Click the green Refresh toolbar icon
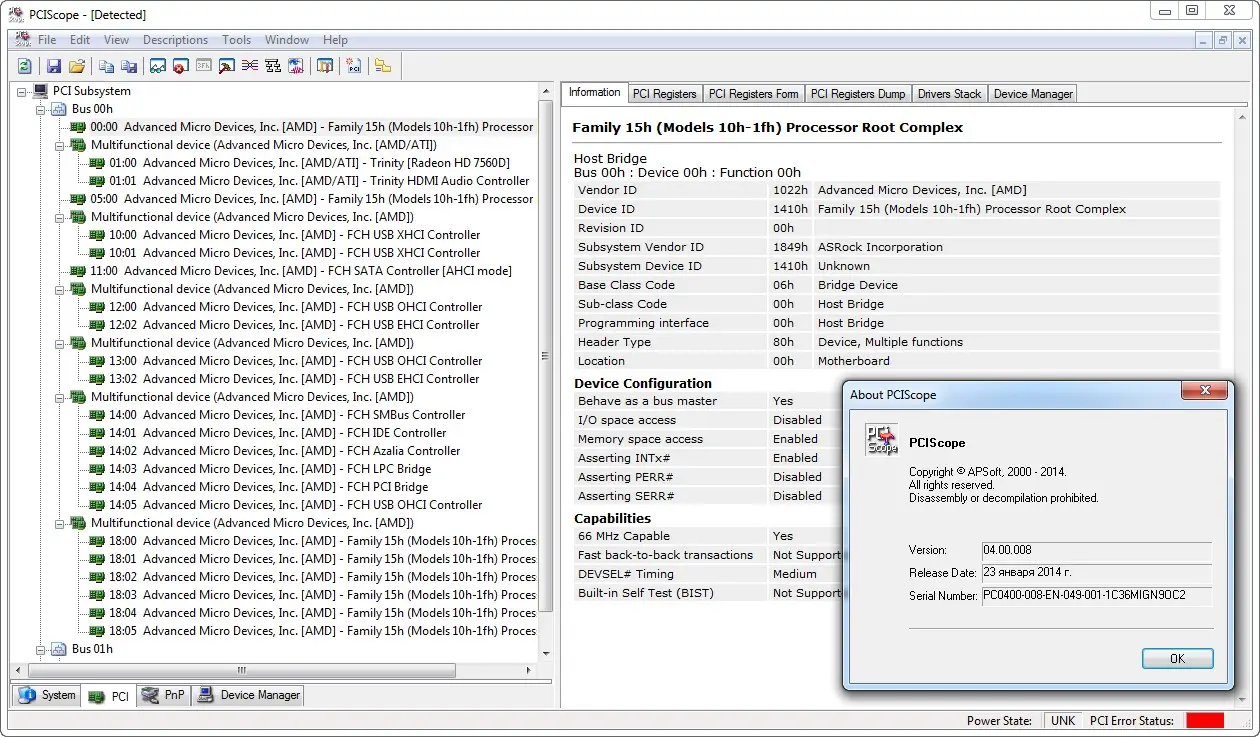This screenshot has width=1260, height=737. 25,66
